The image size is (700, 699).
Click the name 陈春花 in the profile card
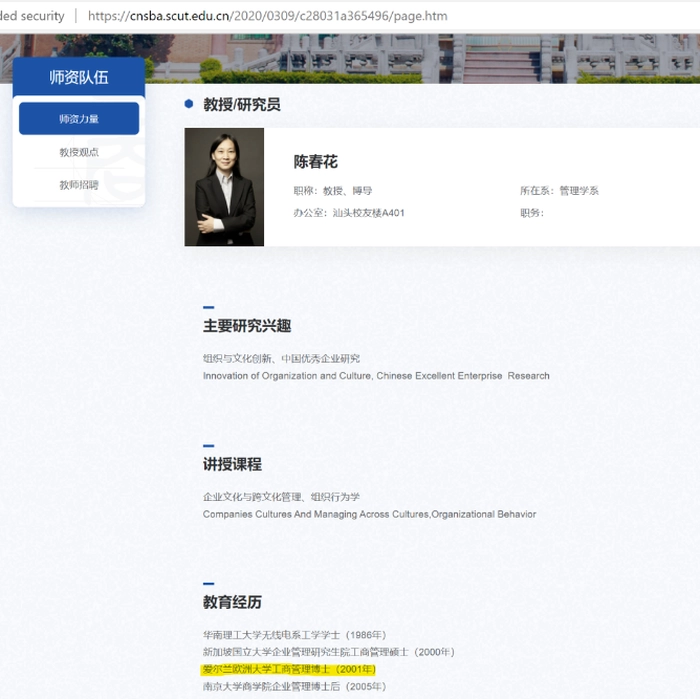pyautogui.click(x=315, y=162)
